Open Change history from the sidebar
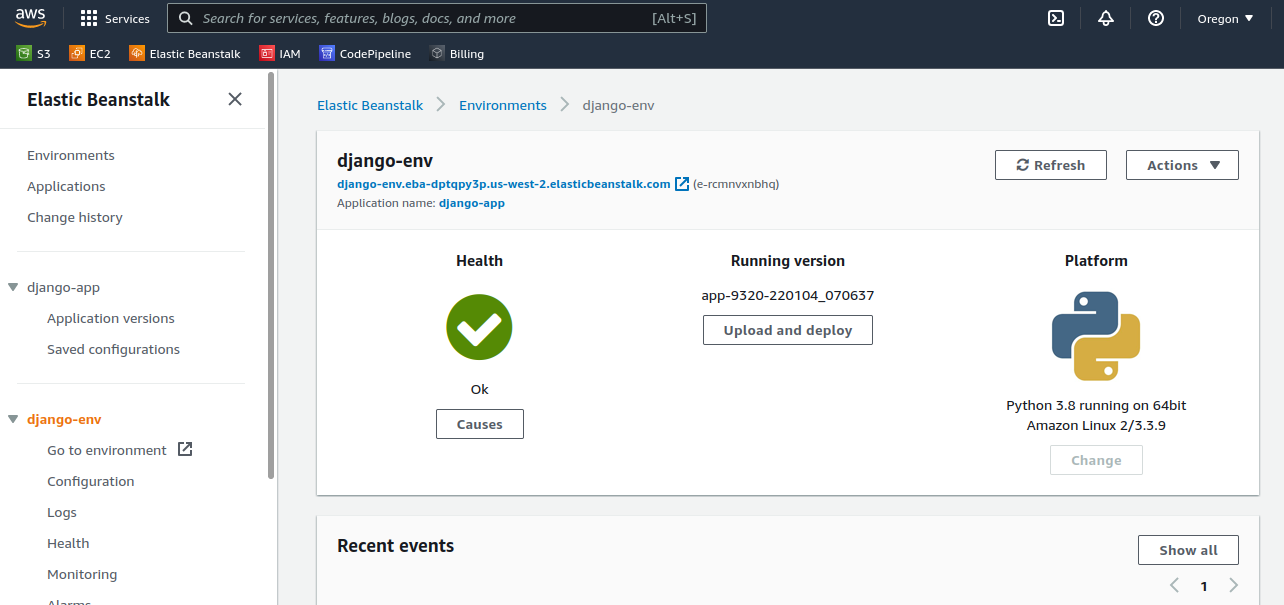The height and width of the screenshot is (605, 1284). pos(75,217)
